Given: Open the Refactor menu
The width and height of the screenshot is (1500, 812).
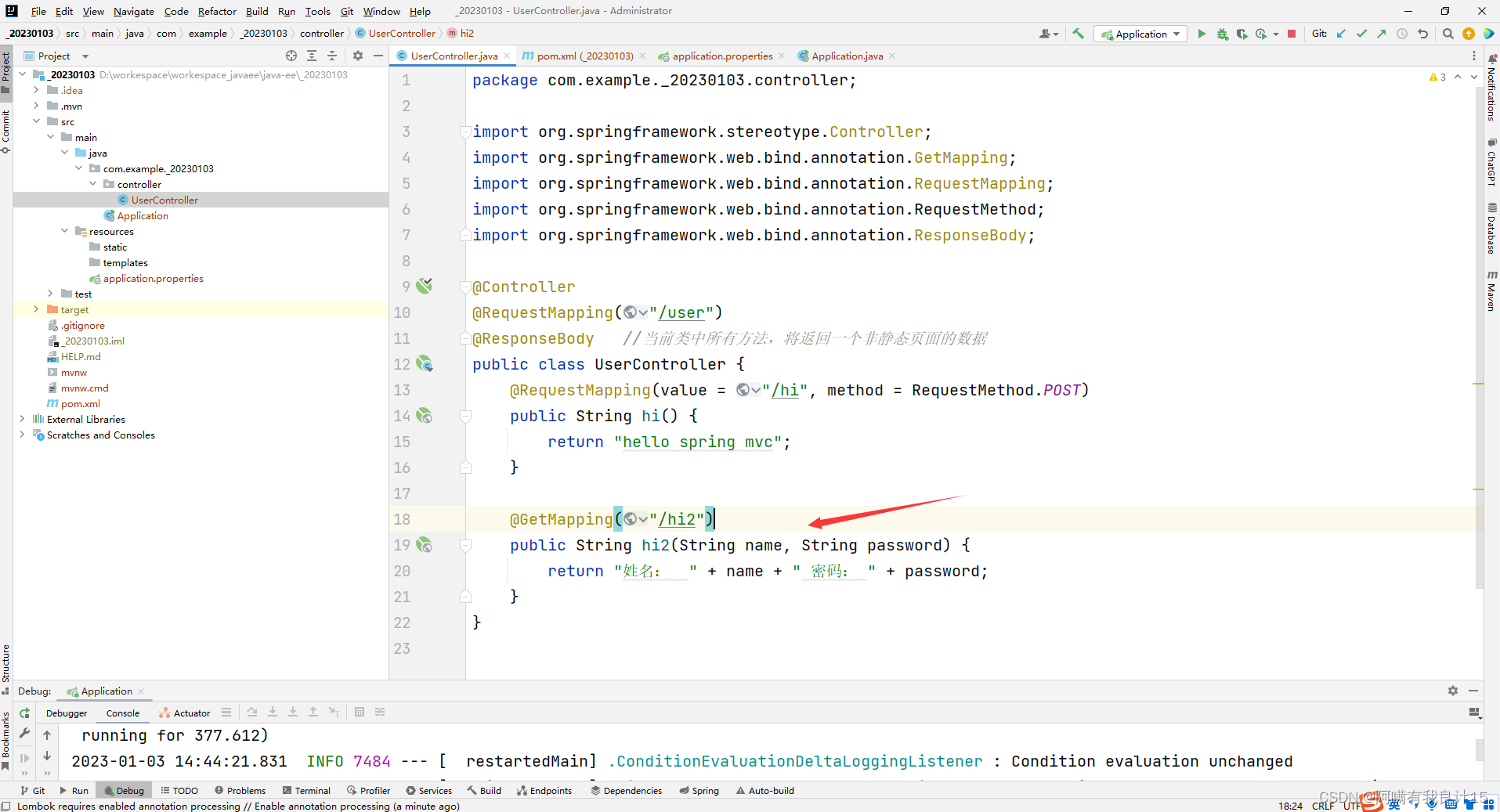Looking at the screenshot, I should [217, 11].
